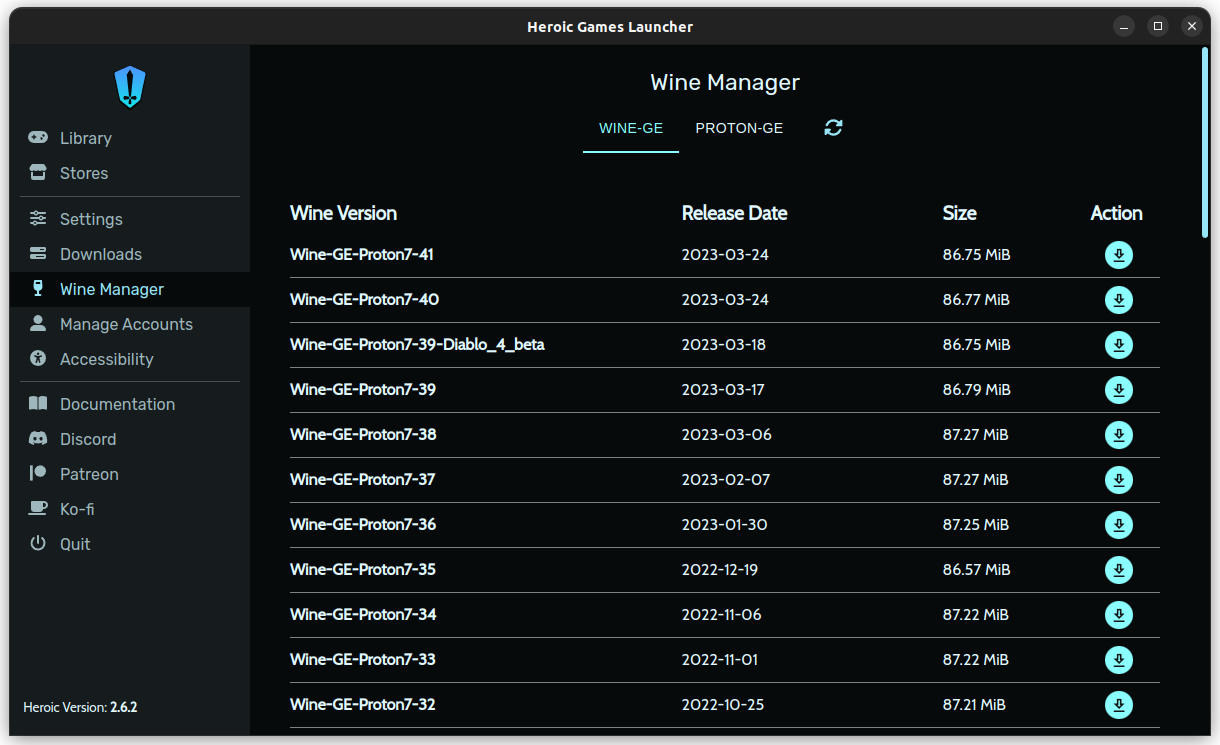Screen dimensions: 1220x745
Task: Click the Wine-GE-Proton7-36 version name
Action: tap(363, 525)
